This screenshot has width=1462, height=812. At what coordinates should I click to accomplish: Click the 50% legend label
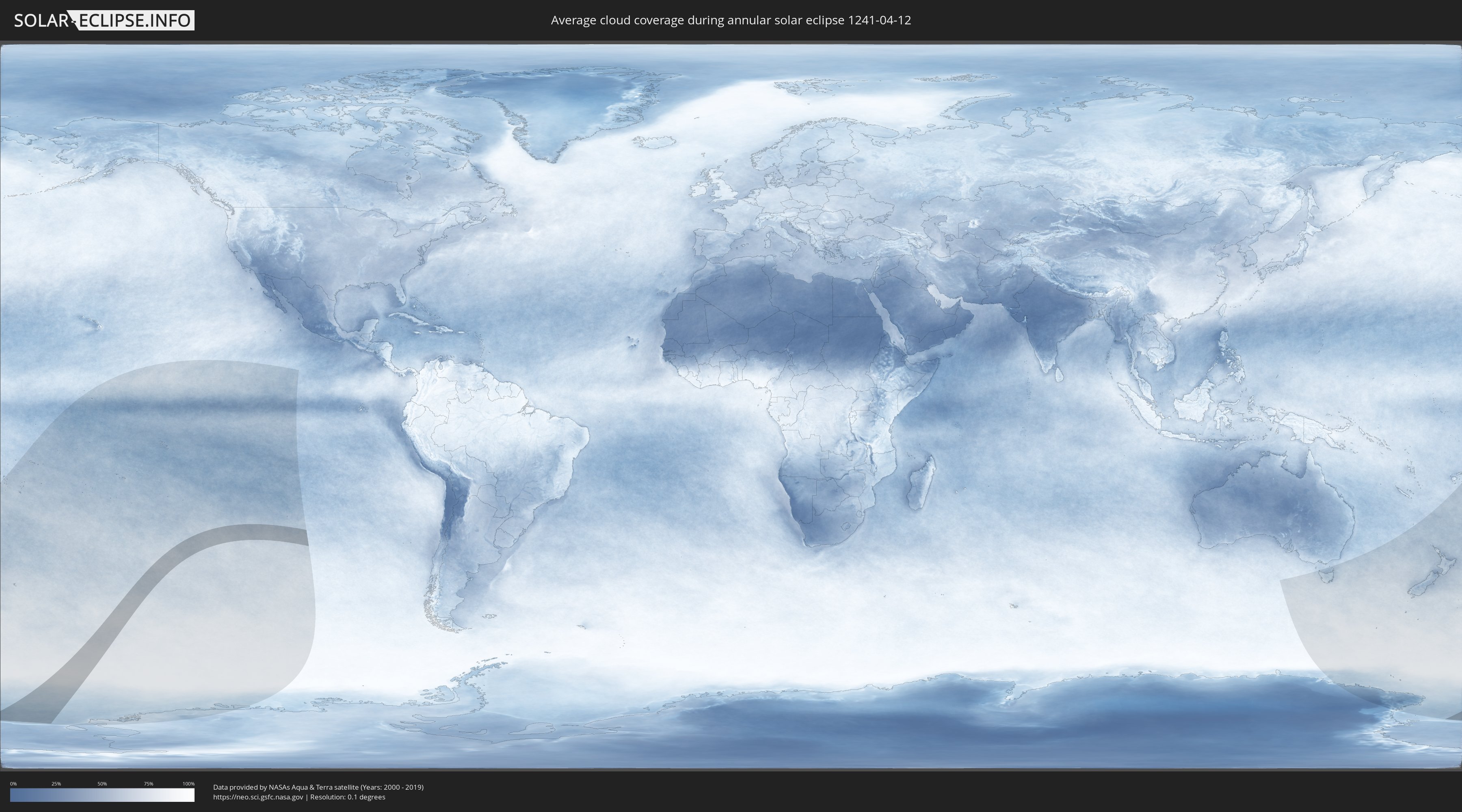(102, 784)
